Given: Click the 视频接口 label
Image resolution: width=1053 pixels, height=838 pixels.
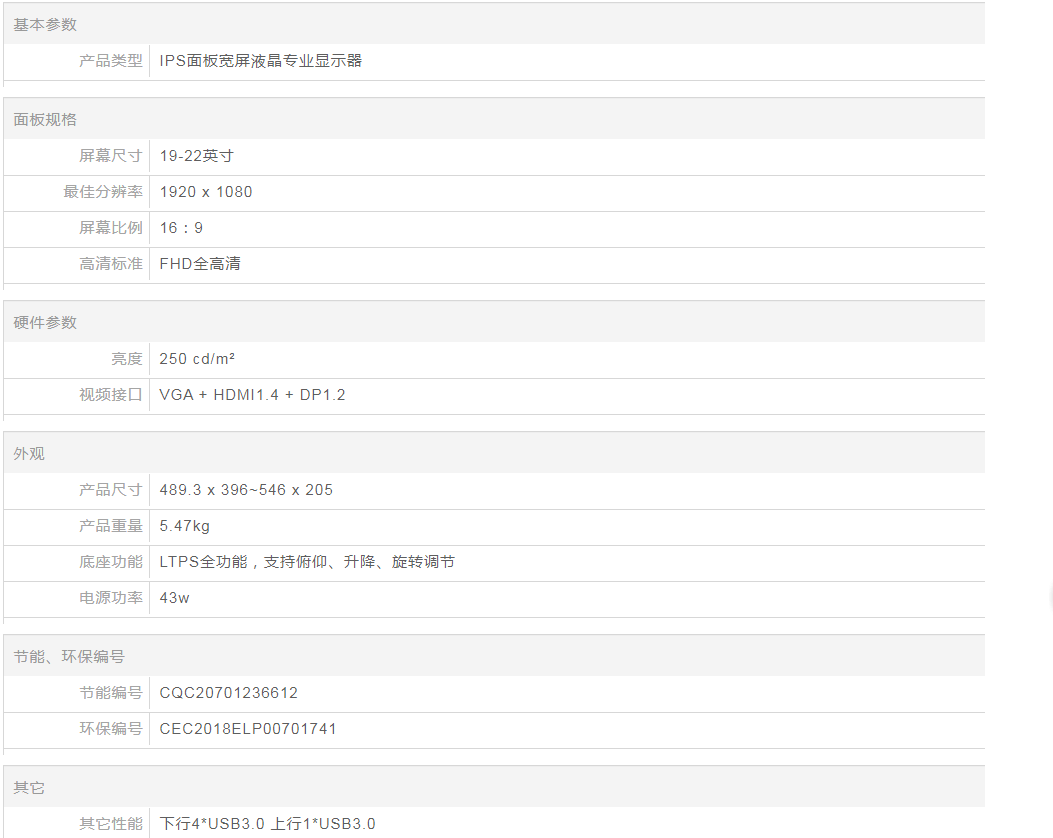Looking at the screenshot, I should tap(111, 395).
